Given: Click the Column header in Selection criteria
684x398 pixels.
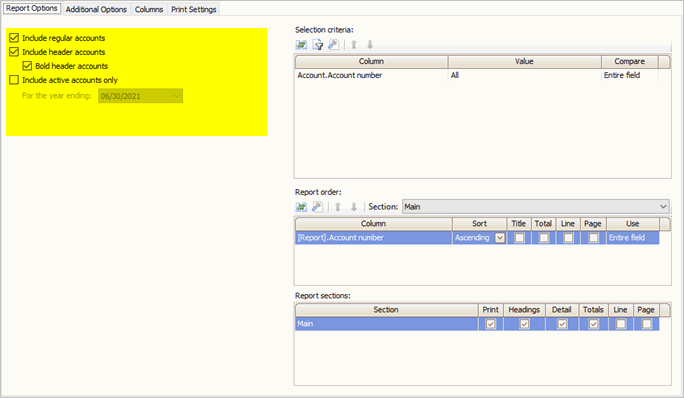Looking at the screenshot, I should pos(371,62).
